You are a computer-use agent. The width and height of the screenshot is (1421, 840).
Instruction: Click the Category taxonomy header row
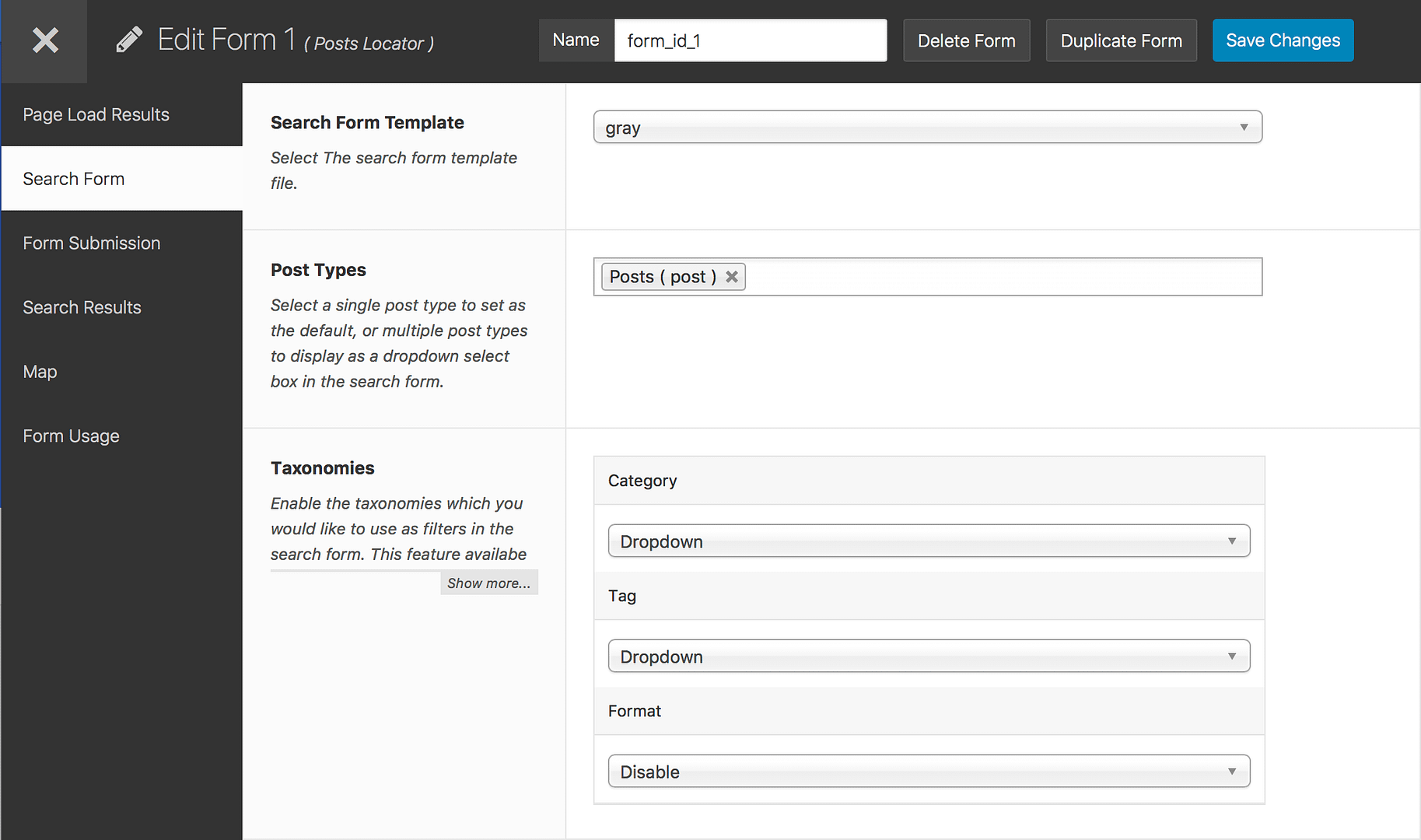[929, 481]
